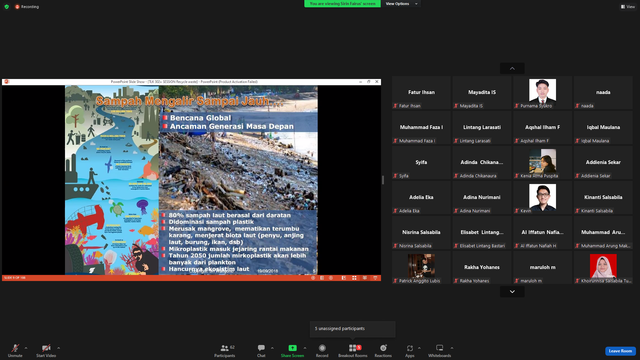Show next participants with down chevron
Viewport: 640px width, 360px height.
click(x=512, y=291)
